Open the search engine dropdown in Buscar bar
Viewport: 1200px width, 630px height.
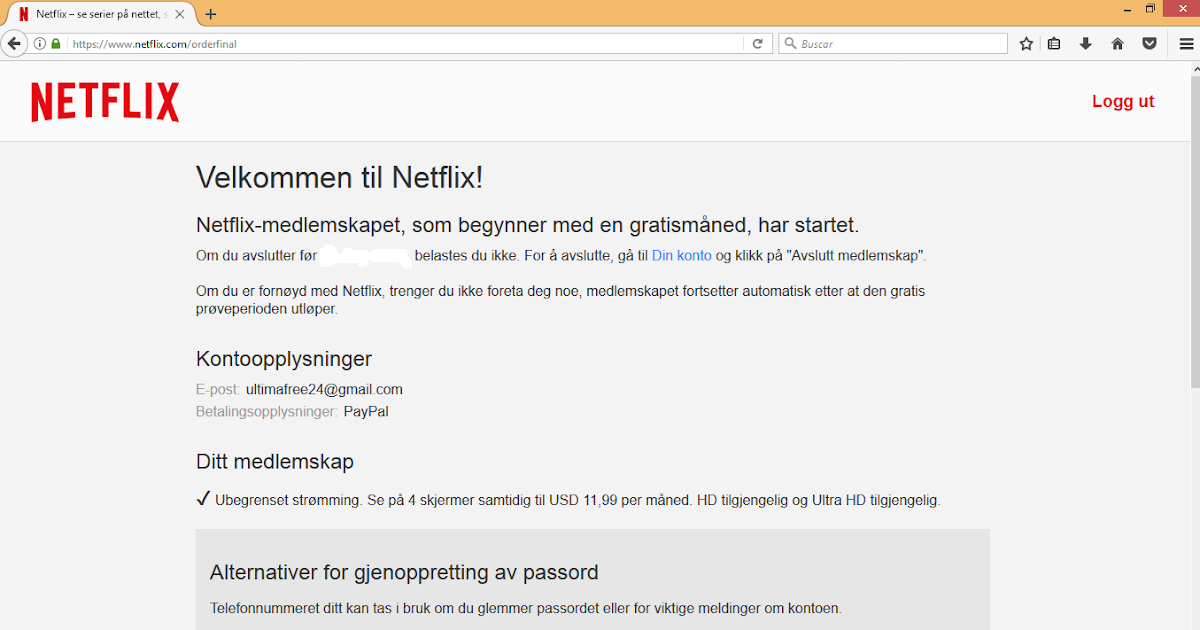tap(790, 43)
